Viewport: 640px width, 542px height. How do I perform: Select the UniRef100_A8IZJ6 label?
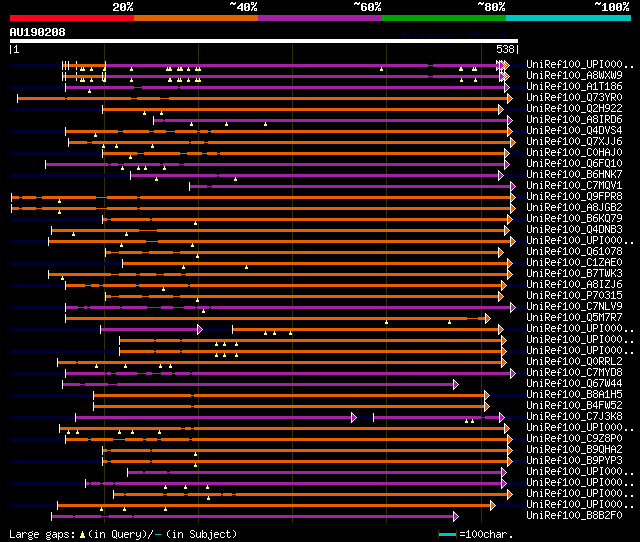tap(574, 284)
